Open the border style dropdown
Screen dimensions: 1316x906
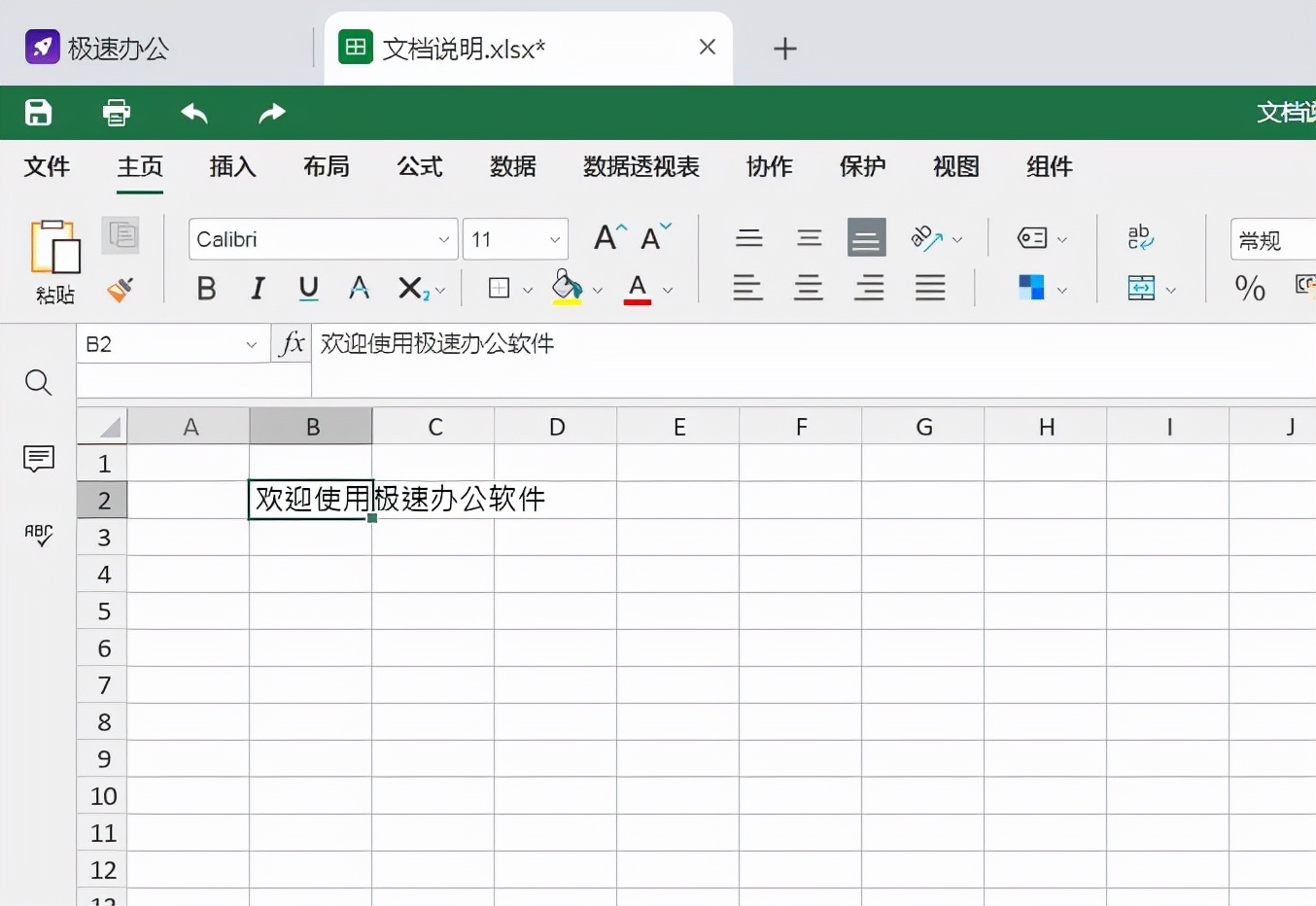[x=527, y=289]
